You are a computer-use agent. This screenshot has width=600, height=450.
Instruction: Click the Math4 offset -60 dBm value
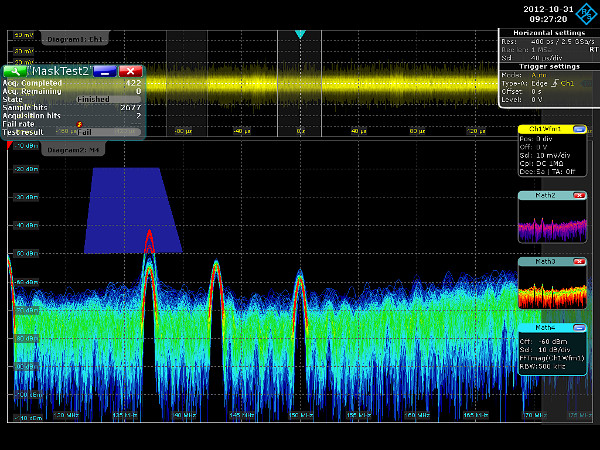[553, 341]
